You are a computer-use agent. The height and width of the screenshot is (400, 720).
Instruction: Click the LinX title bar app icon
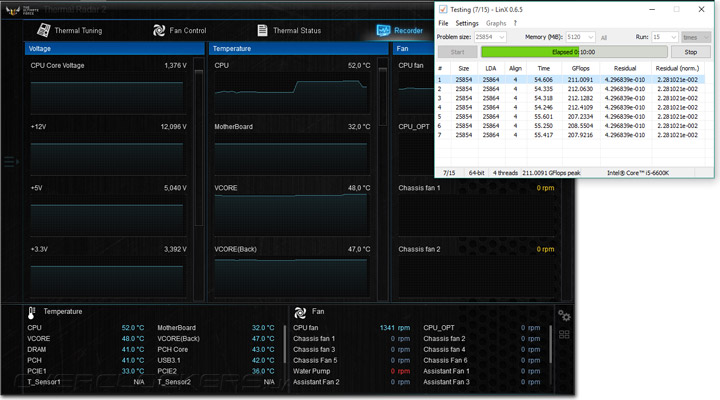pos(443,9)
